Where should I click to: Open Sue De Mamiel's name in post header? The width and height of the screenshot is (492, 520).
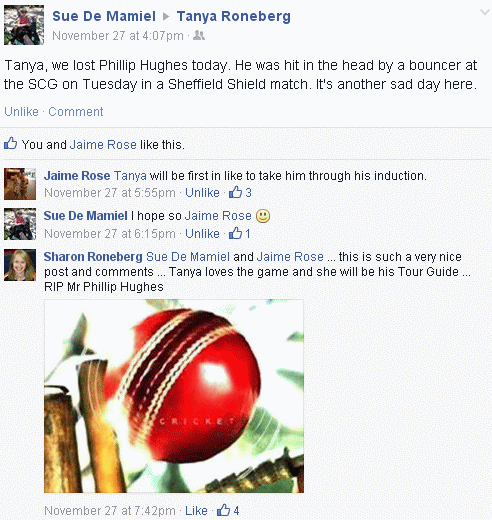(x=104, y=16)
